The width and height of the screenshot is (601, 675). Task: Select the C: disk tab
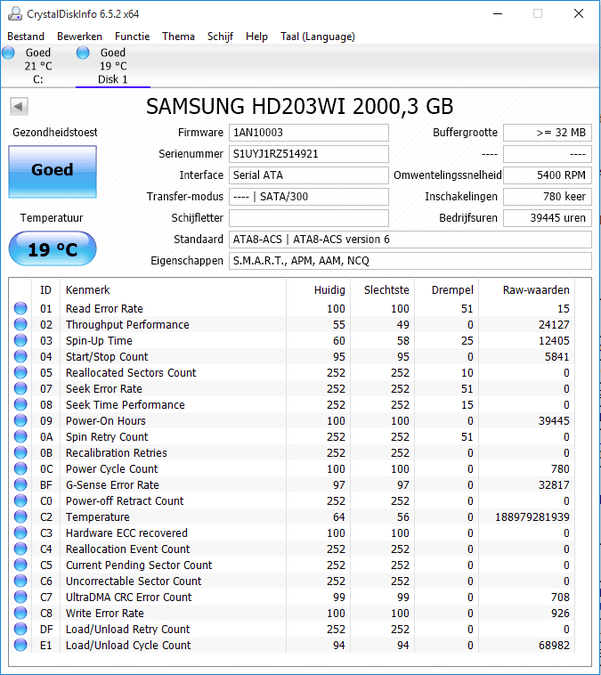[38, 66]
